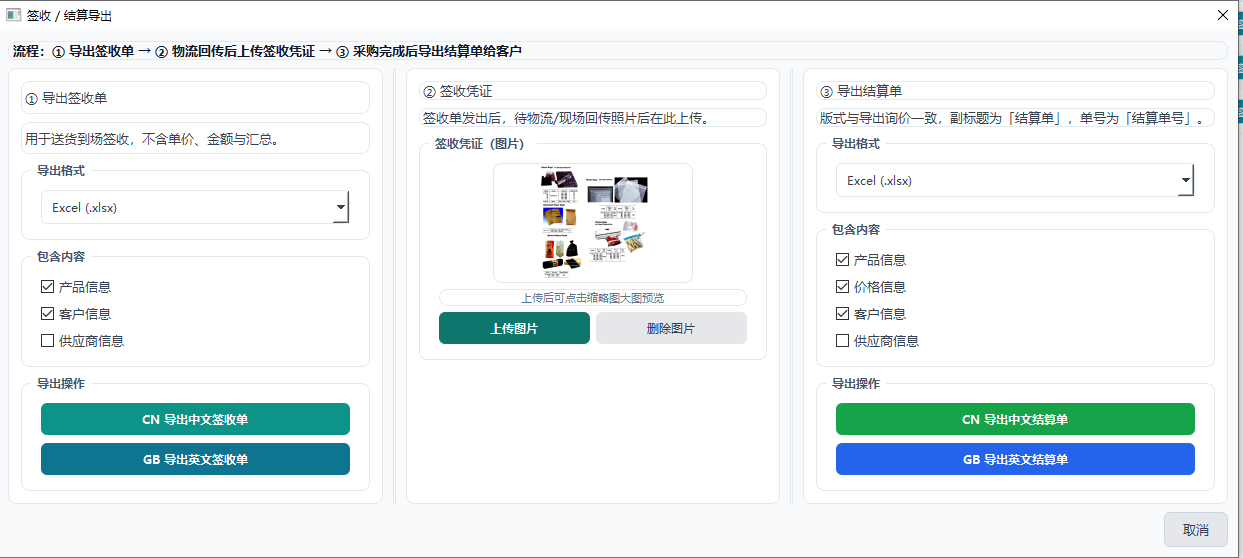Click 包含内容 group label in 导出结算单 panel
The height and width of the screenshot is (558, 1243).
856,230
